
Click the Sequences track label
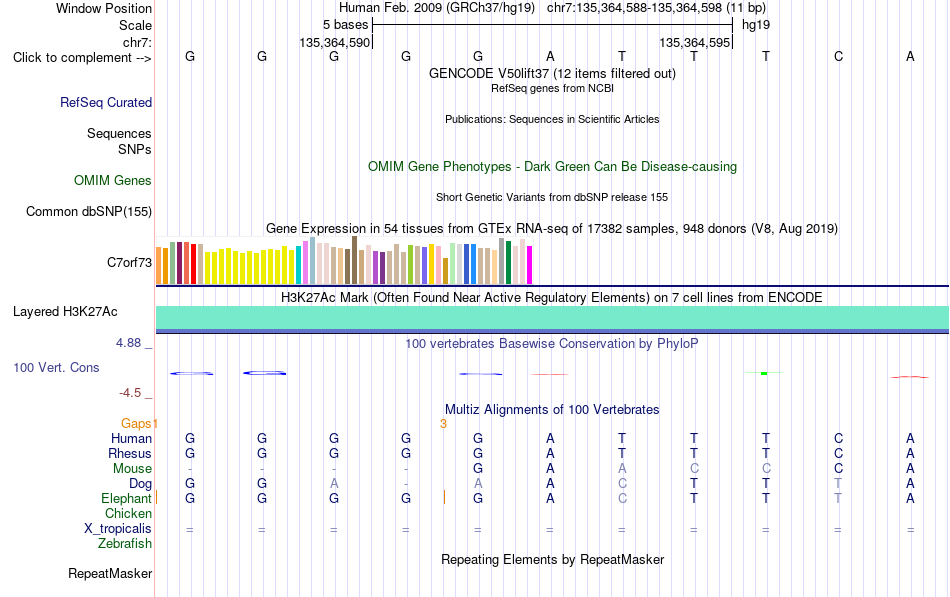(x=119, y=133)
